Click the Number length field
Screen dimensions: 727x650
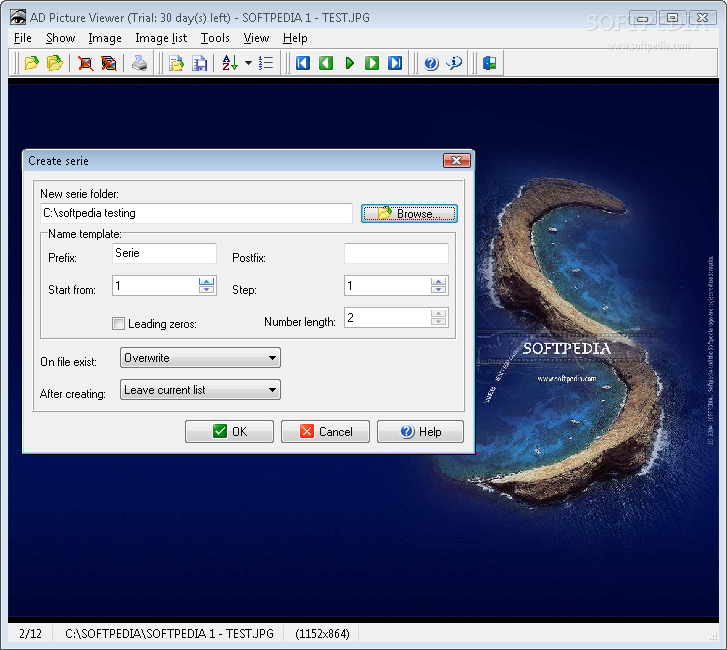pos(387,318)
